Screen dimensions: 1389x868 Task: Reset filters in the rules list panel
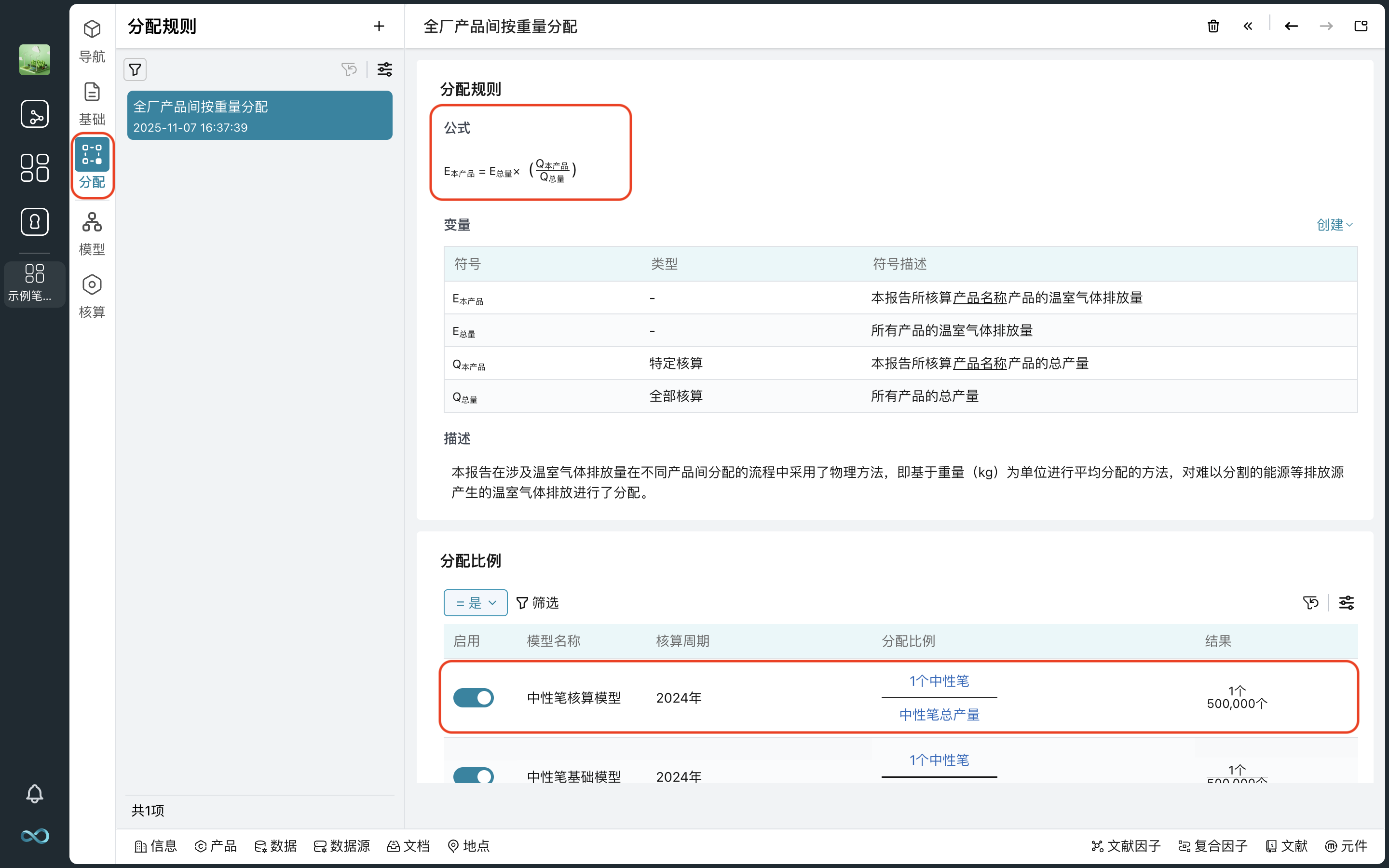click(349, 69)
